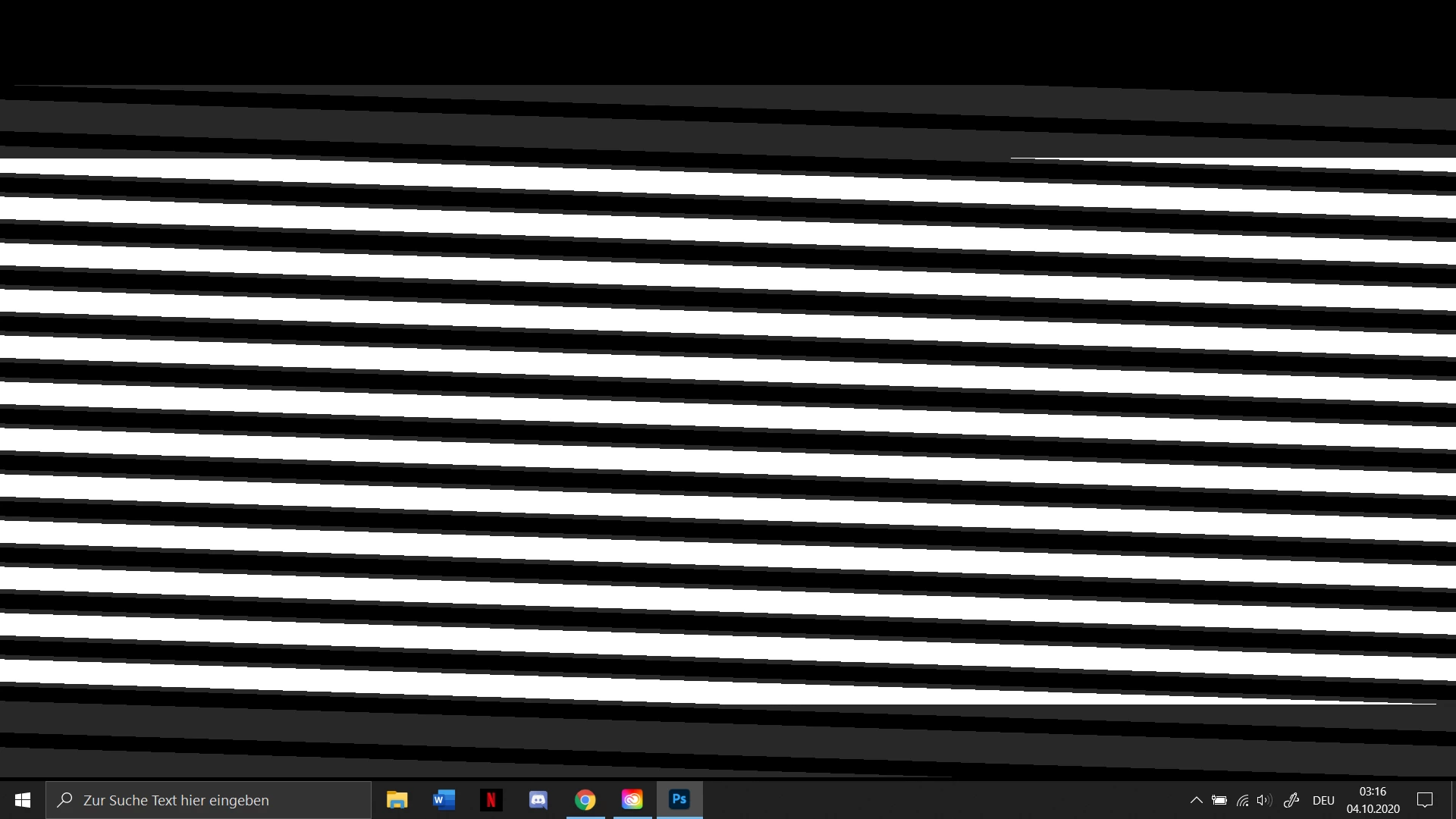Open the Netflix app icon
The width and height of the screenshot is (1456, 819).
tap(491, 800)
